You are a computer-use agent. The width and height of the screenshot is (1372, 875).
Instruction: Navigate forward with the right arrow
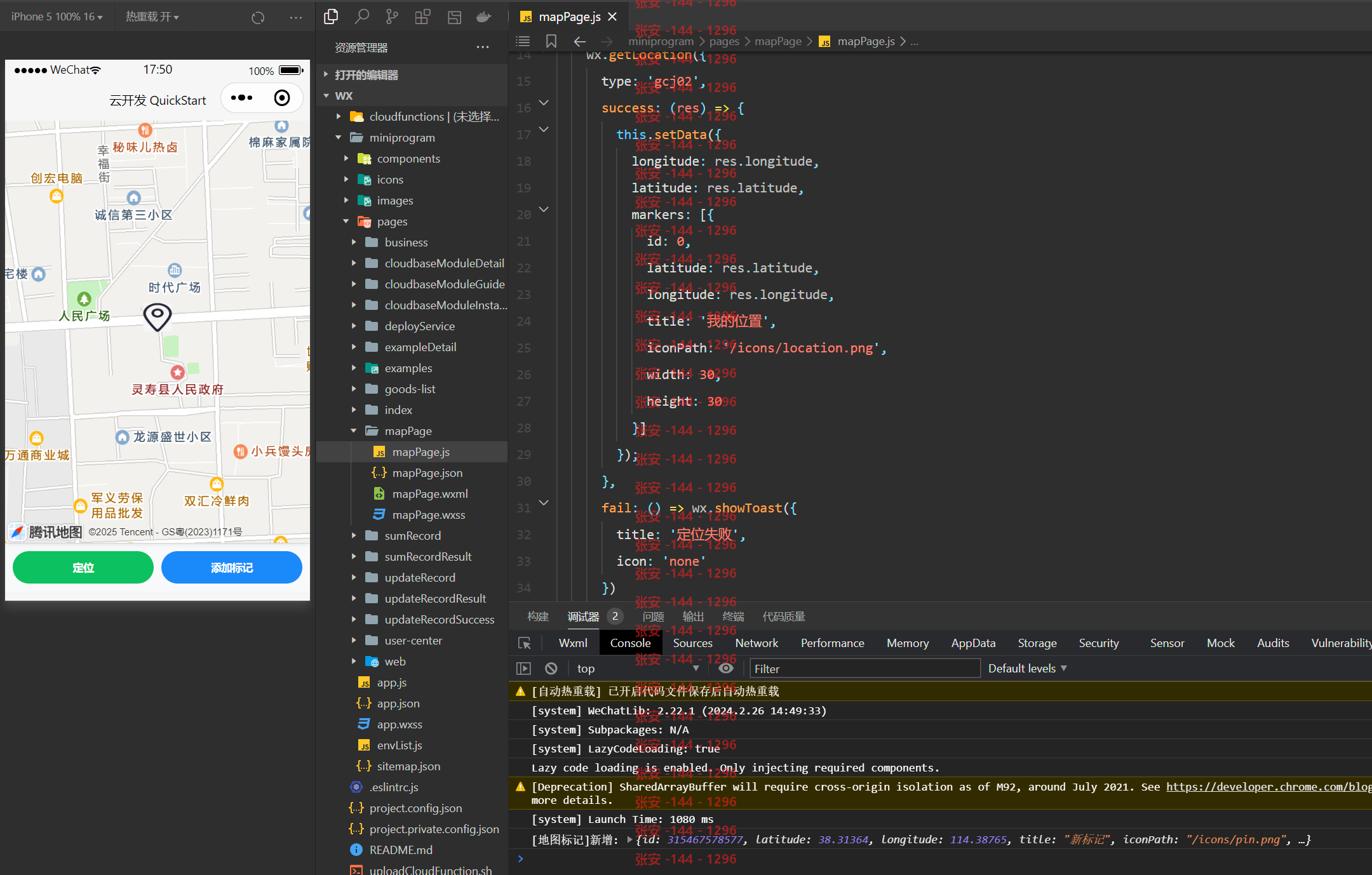pyautogui.click(x=607, y=41)
